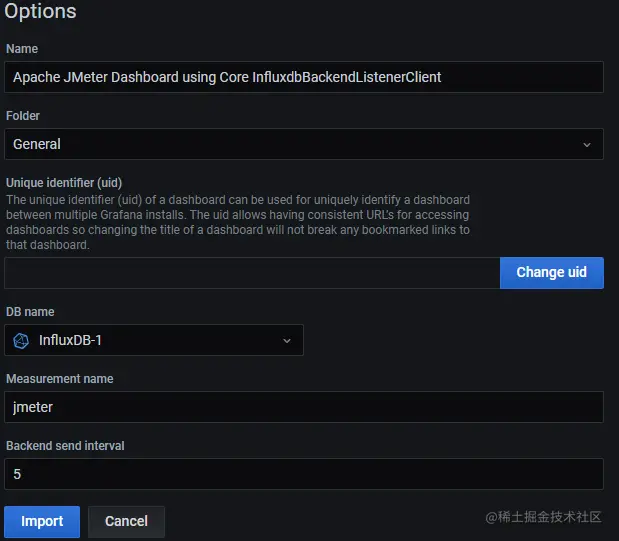
Task: Expand the DB name chevron arrow
Action: click(x=287, y=340)
